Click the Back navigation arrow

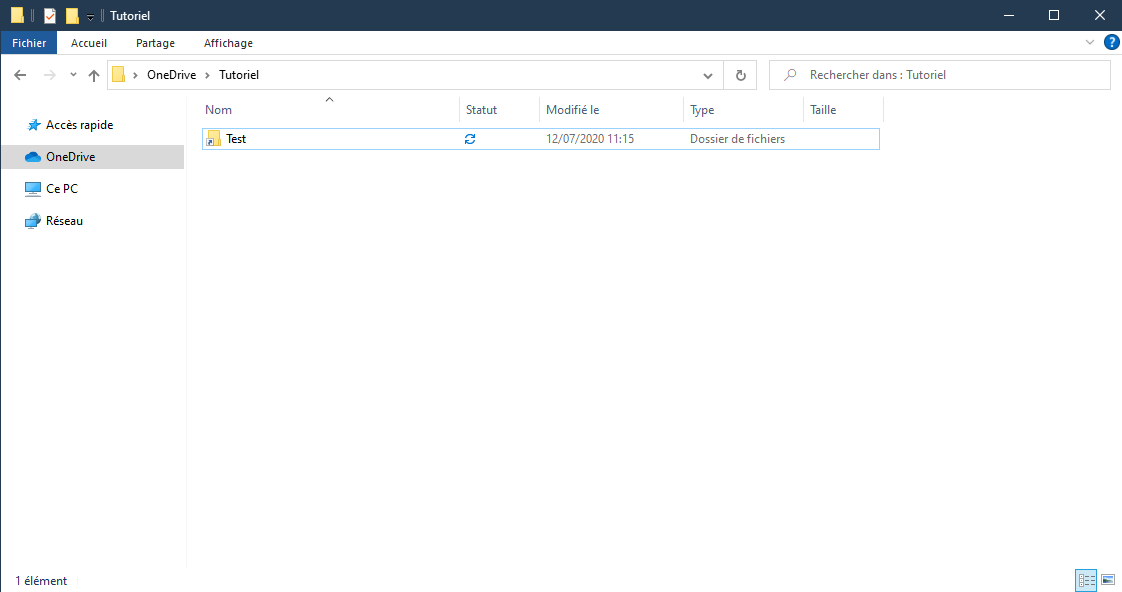pos(20,75)
